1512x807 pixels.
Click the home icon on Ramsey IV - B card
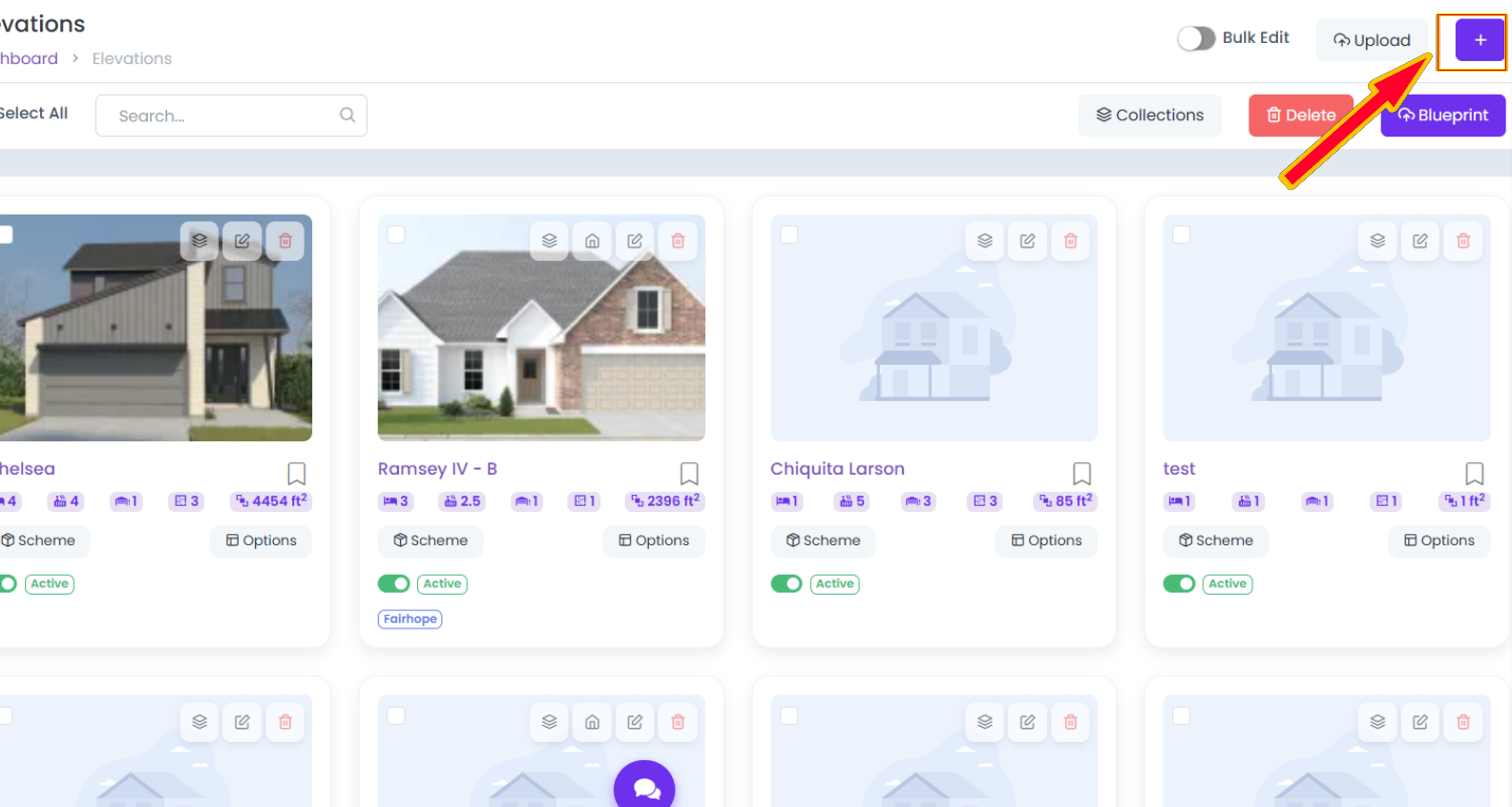coord(593,241)
